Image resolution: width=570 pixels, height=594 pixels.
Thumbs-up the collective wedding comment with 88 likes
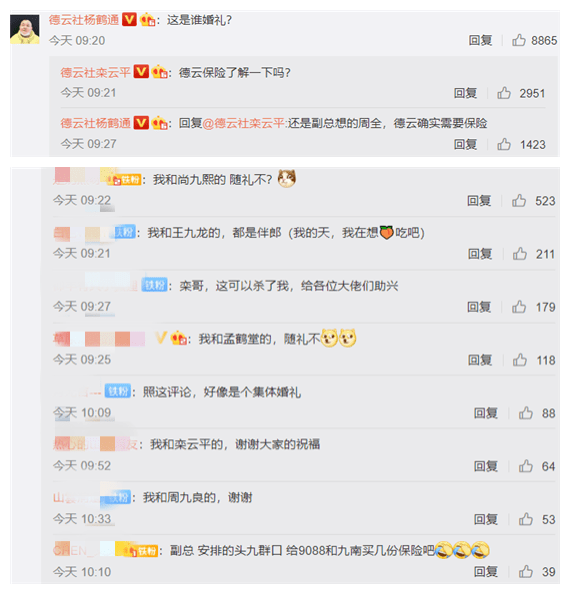point(526,413)
